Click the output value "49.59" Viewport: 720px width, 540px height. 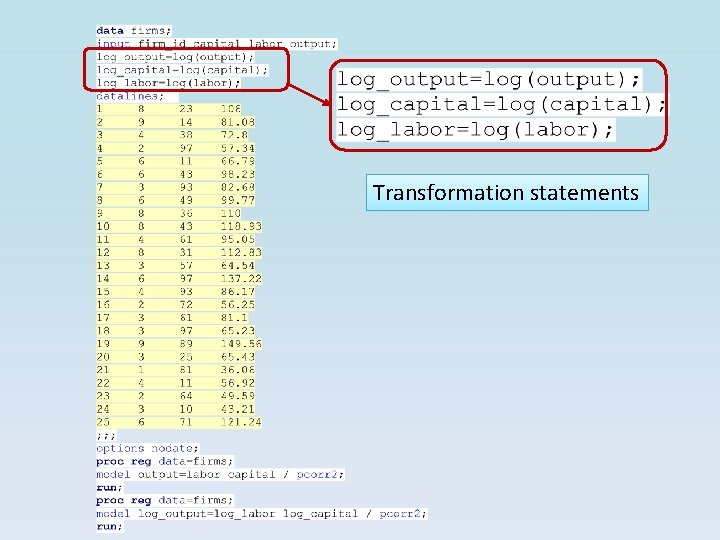[237, 396]
